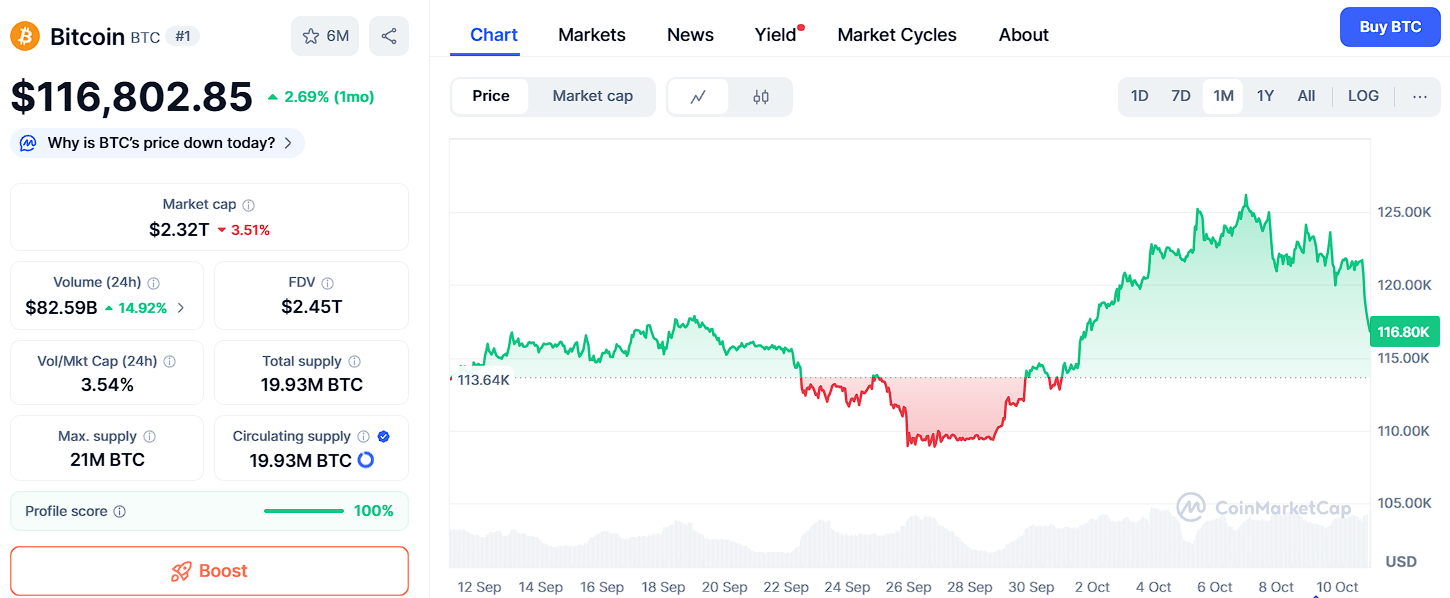The image size is (1450, 598).
Task: Open the chart more options ellipsis
Action: point(1420,97)
